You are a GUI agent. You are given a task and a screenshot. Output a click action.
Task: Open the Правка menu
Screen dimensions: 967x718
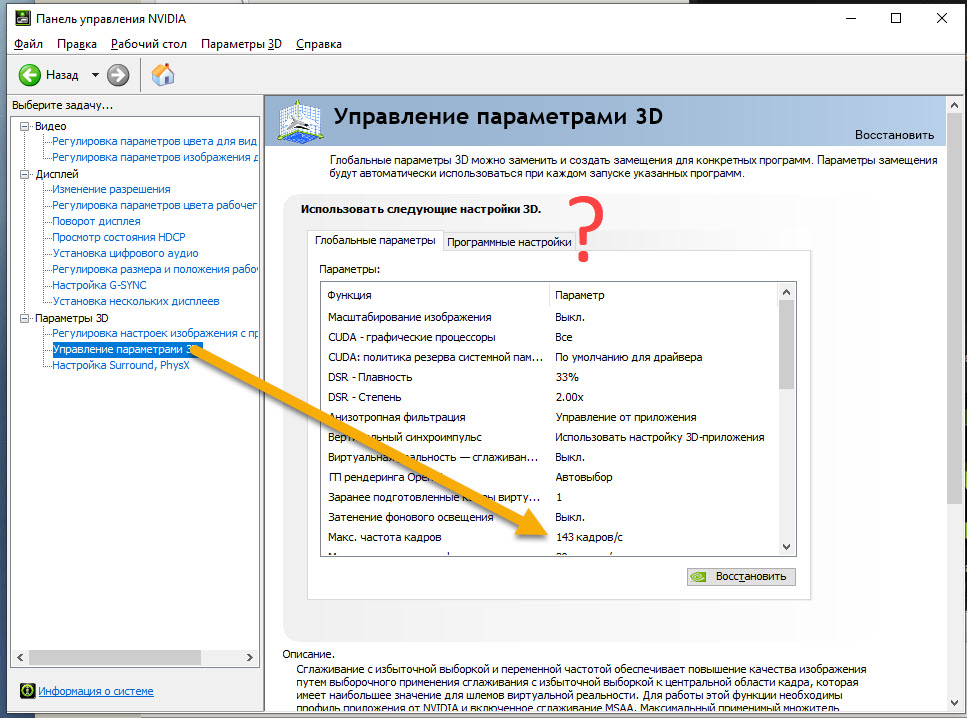click(x=76, y=44)
